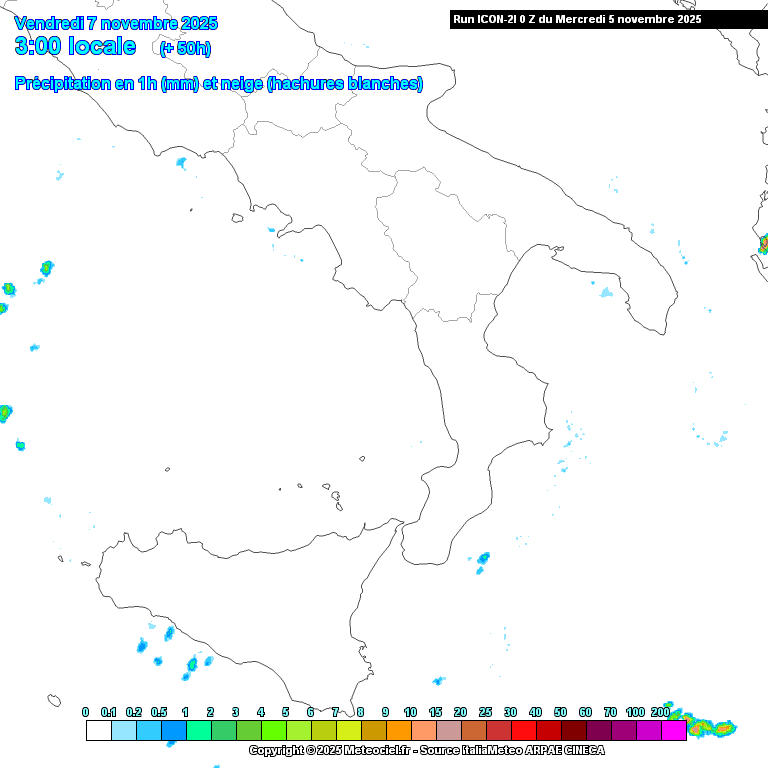Click the '(+ 50h)' forecast offset label

click(x=185, y=48)
